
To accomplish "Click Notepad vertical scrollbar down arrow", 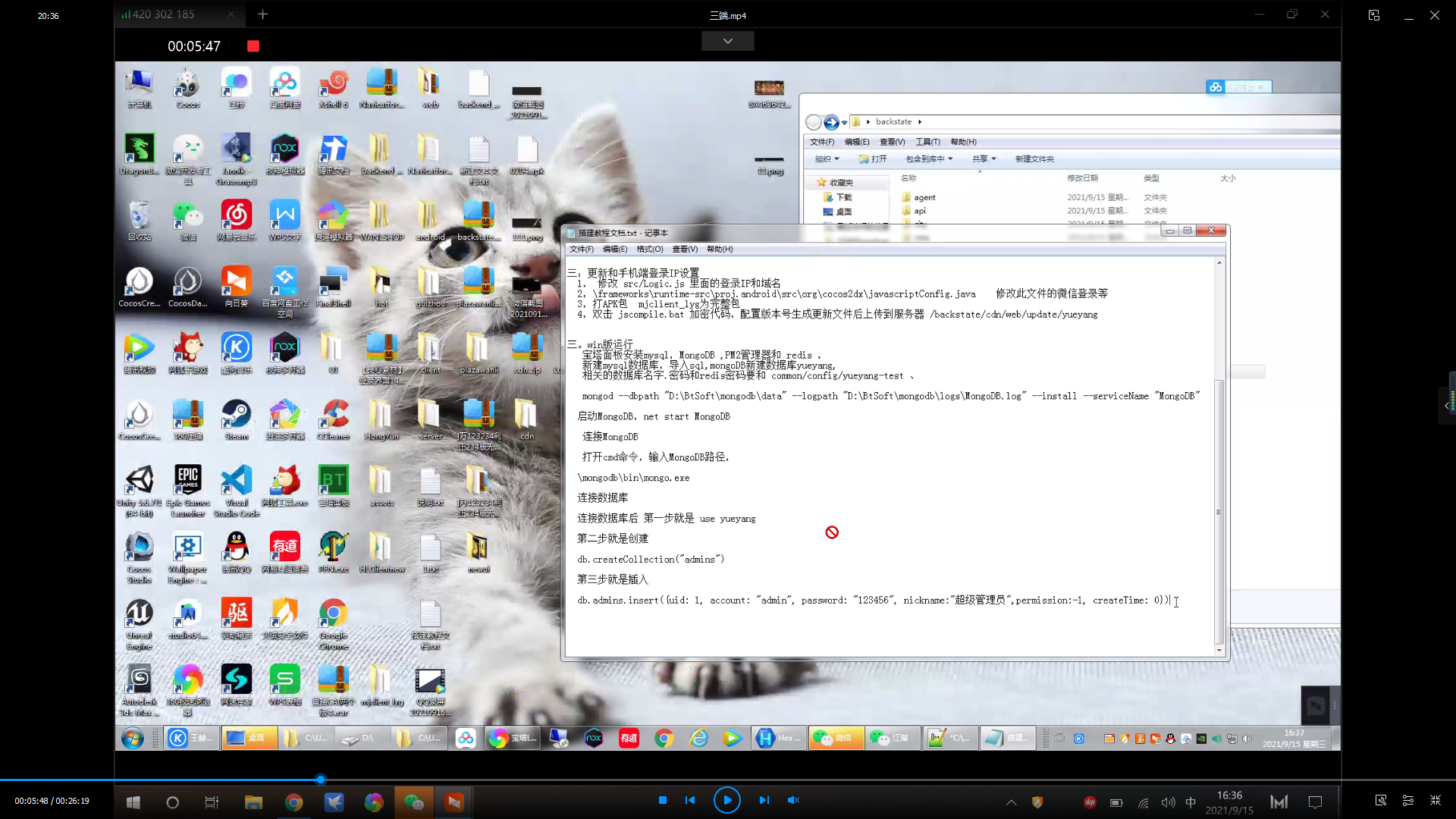I will pos(1219,650).
